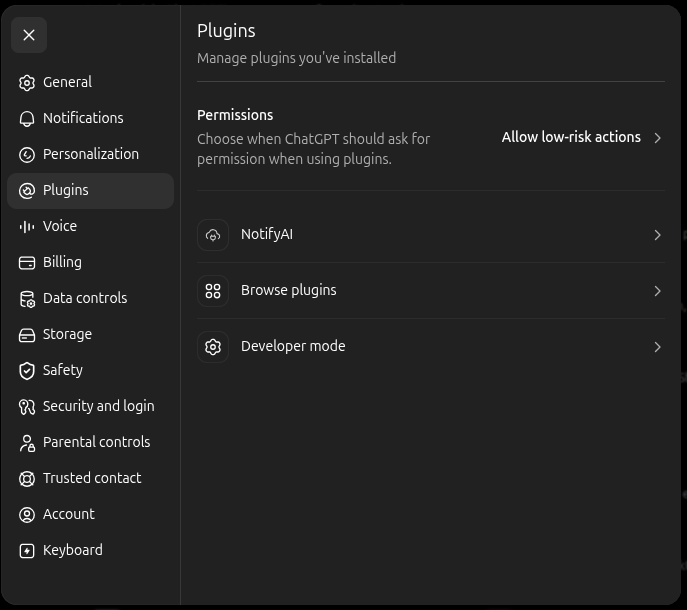
Task: Click the Plugins sidebar icon
Action: pos(27,191)
